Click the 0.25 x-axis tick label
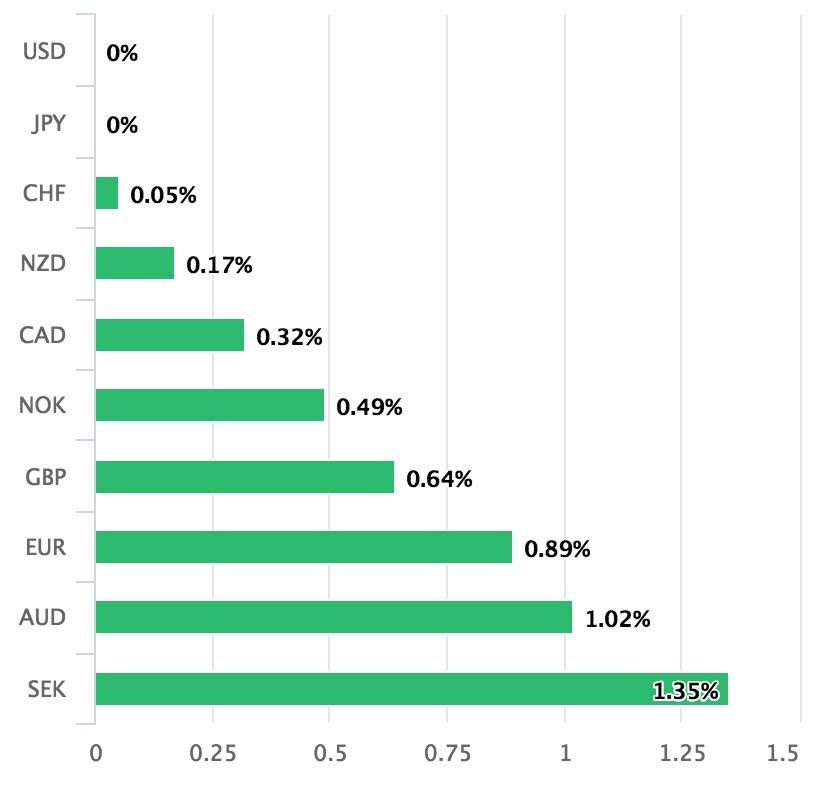The image size is (826, 788). 212,753
